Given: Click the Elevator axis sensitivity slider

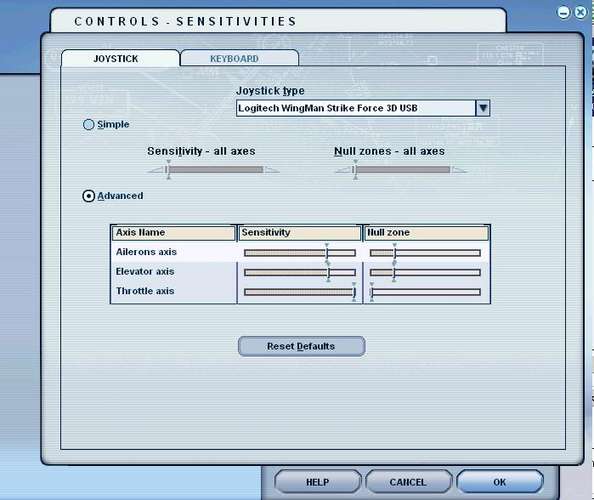Looking at the screenshot, I should pyautogui.click(x=300, y=272).
